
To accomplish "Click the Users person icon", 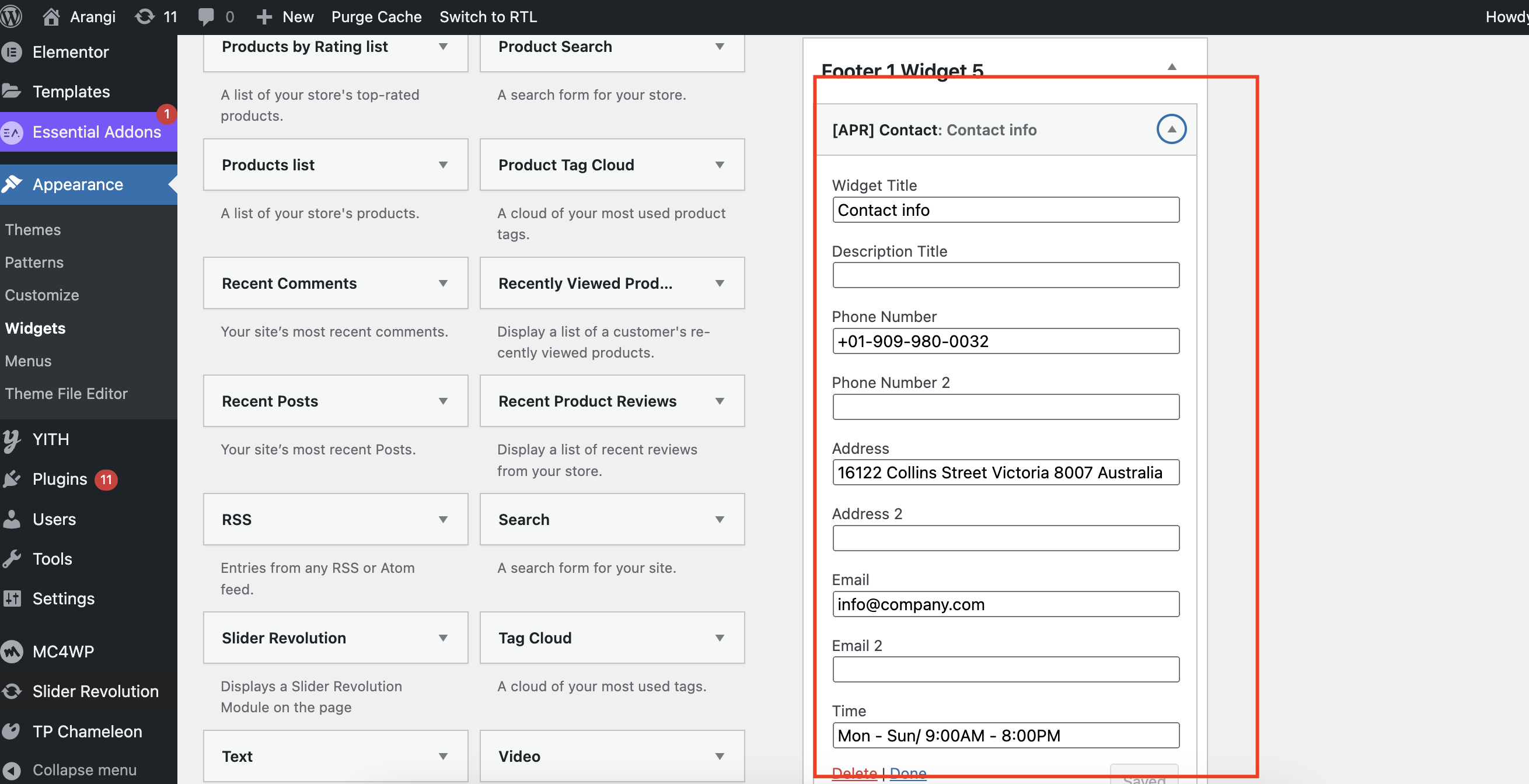I will 12,519.
